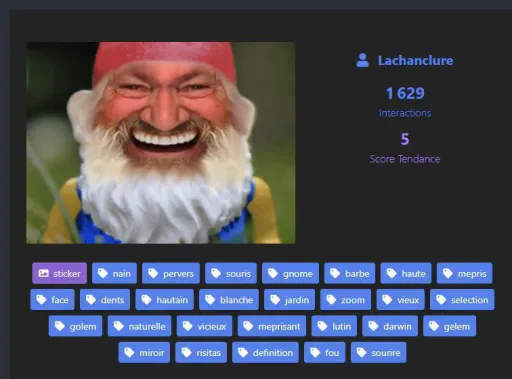Select the sourire tag
This screenshot has height=379, width=512.
378,352
